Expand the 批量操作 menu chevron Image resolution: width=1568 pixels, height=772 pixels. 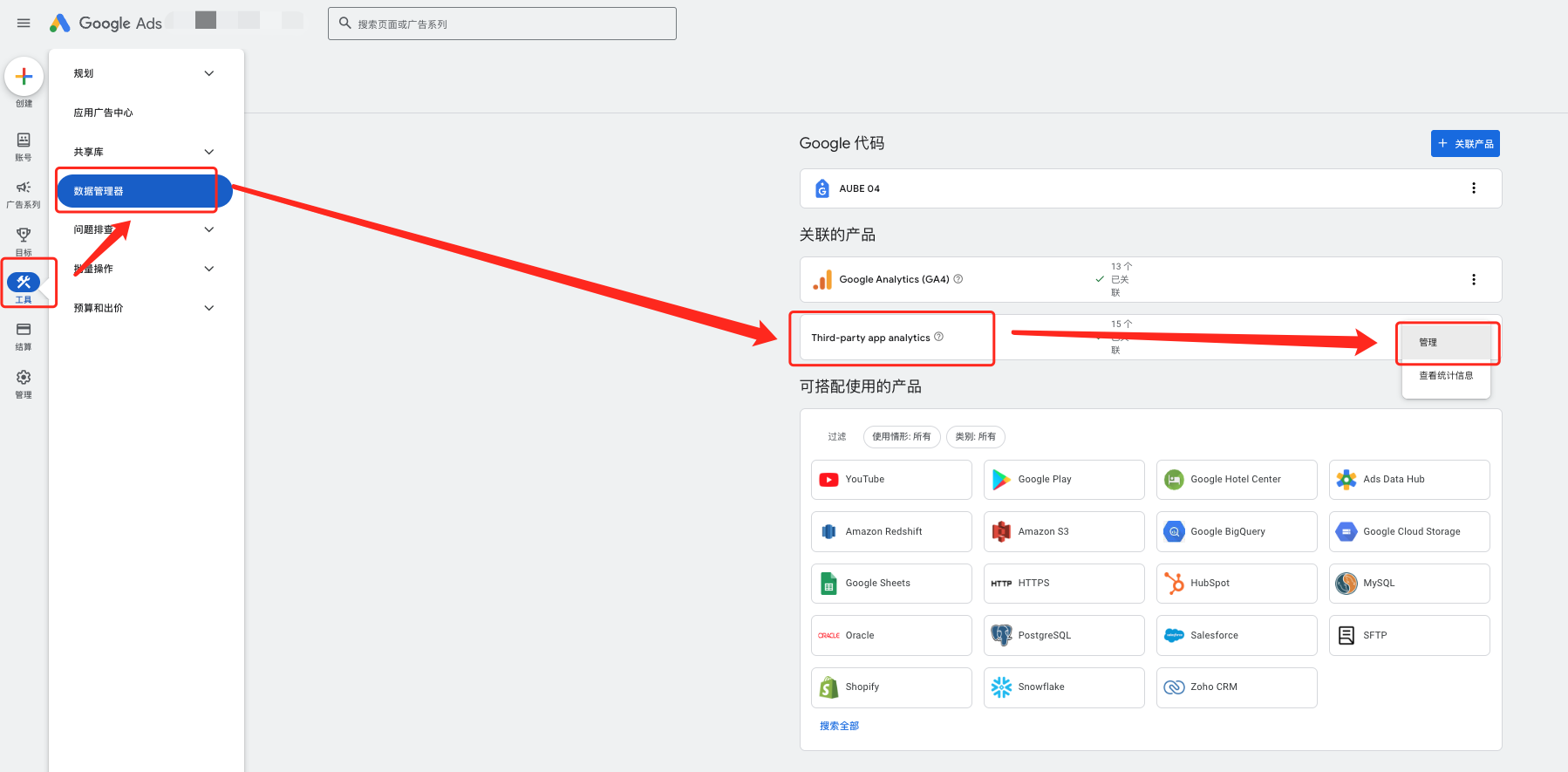point(209,269)
